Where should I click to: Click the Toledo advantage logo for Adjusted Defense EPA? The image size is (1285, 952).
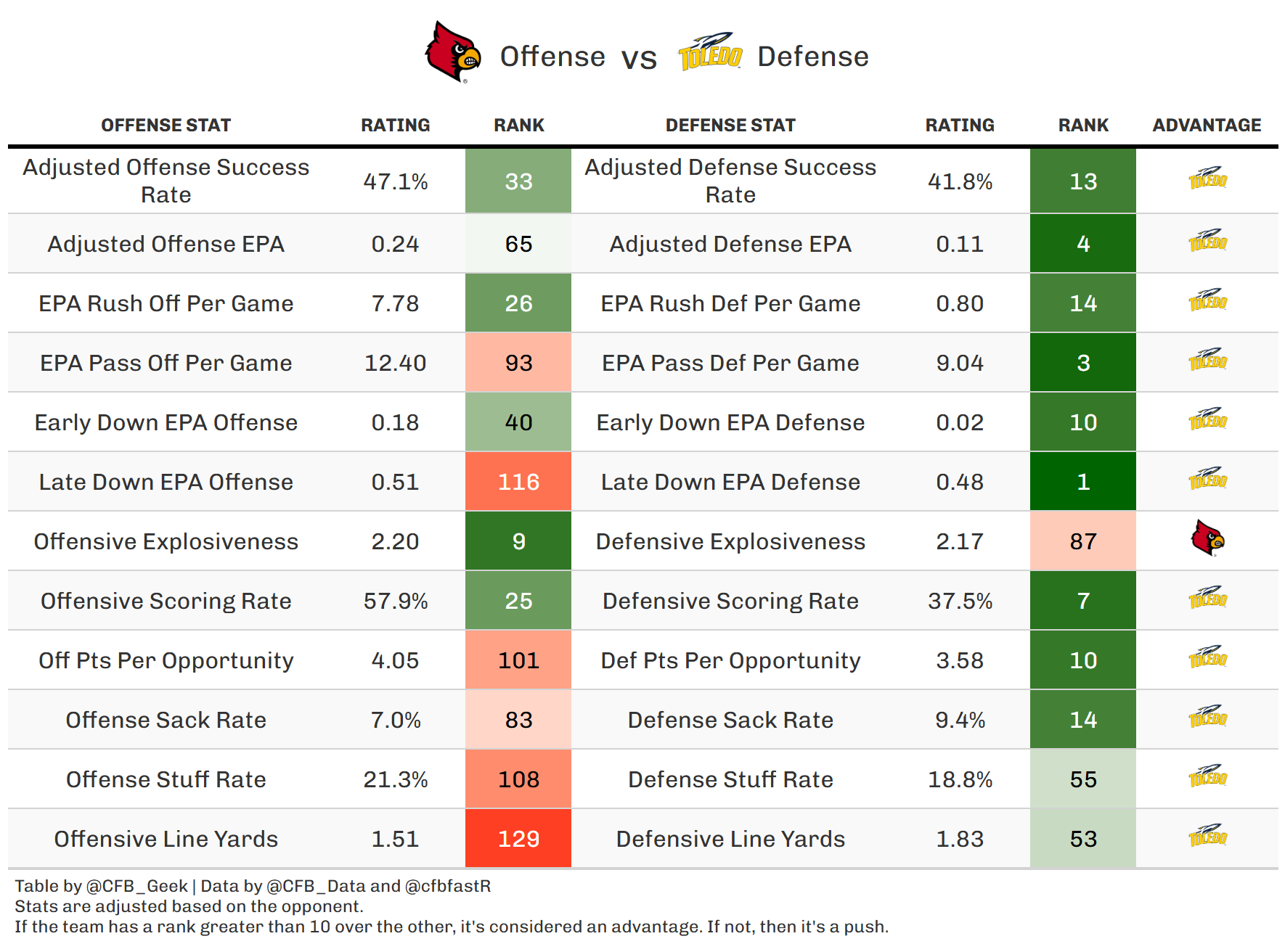(1207, 240)
